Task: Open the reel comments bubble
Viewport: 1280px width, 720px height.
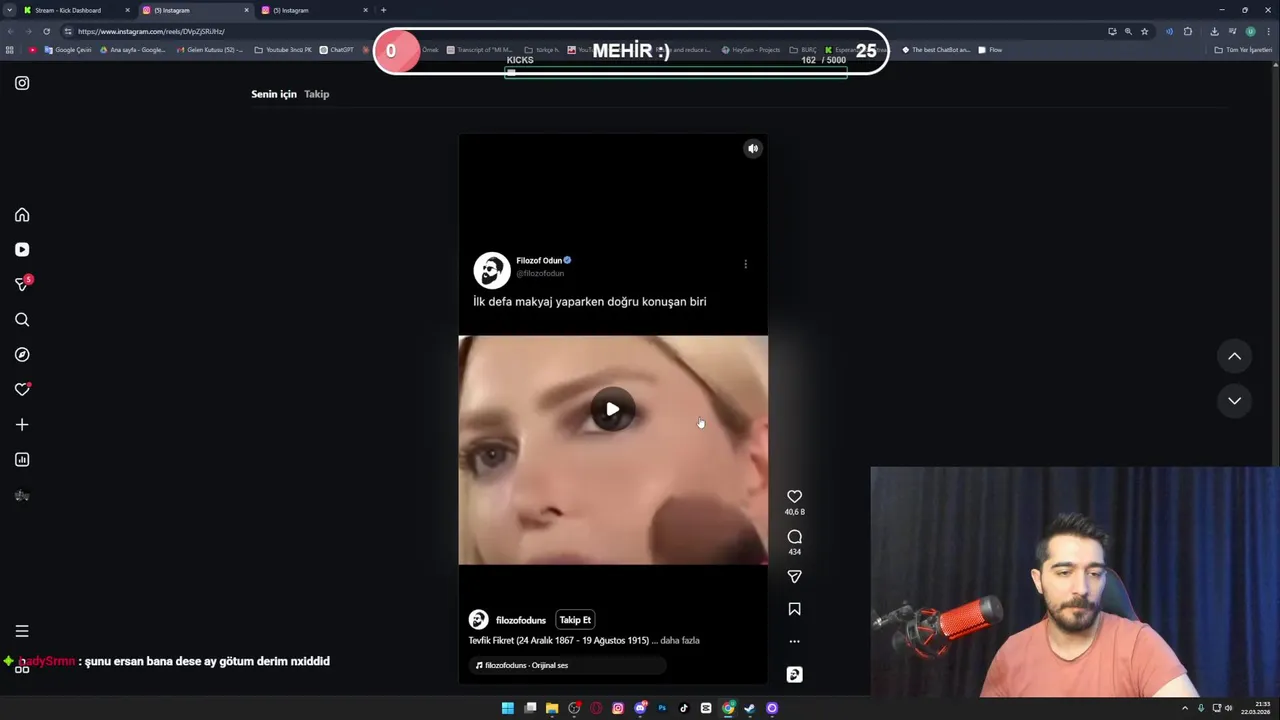Action: tap(794, 537)
